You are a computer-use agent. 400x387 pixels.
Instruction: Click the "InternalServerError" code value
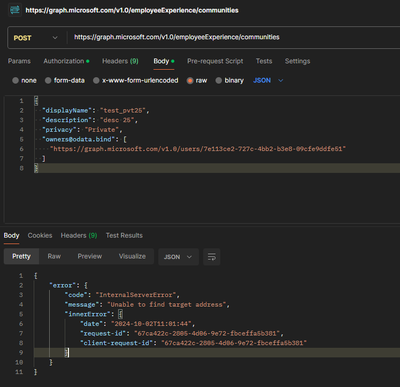pyautogui.click(x=136, y=295)
